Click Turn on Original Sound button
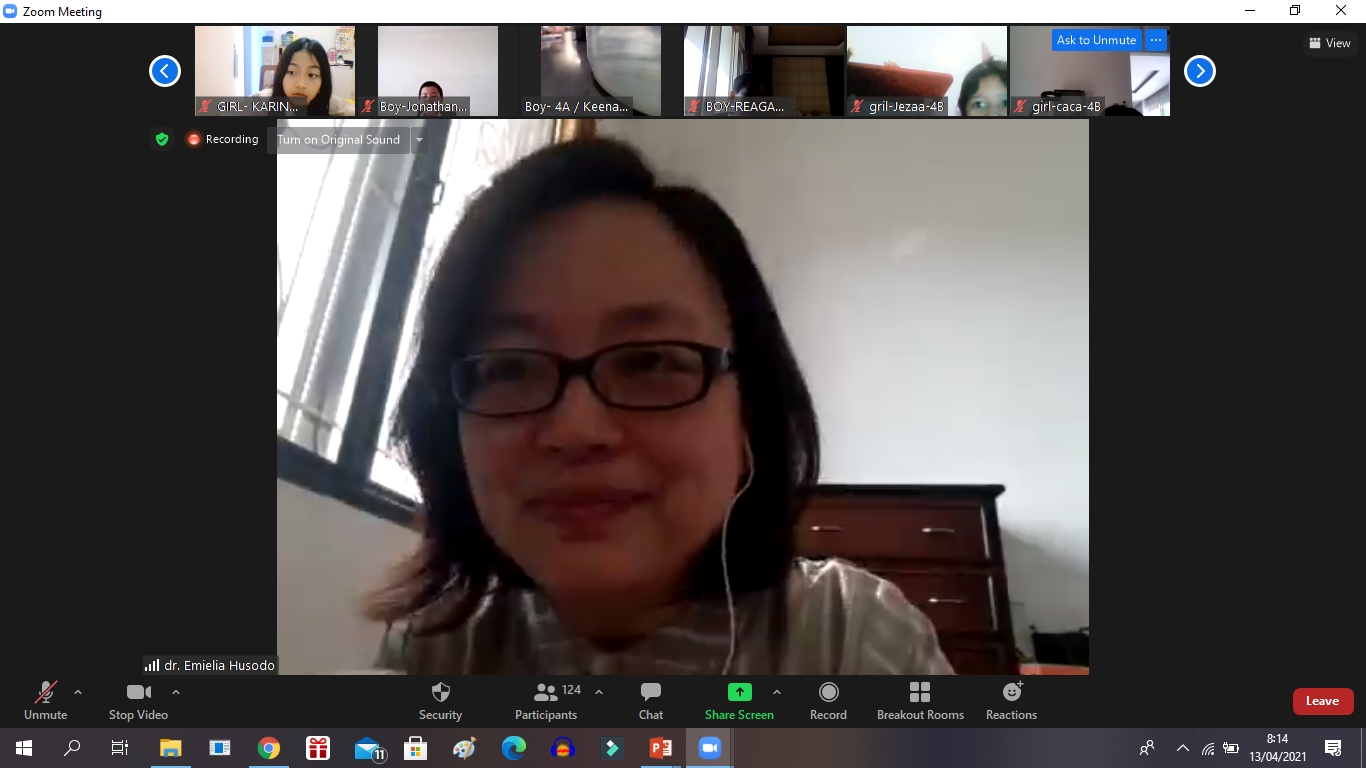The width and height of the screenshot is (1366, 768). 338,140
